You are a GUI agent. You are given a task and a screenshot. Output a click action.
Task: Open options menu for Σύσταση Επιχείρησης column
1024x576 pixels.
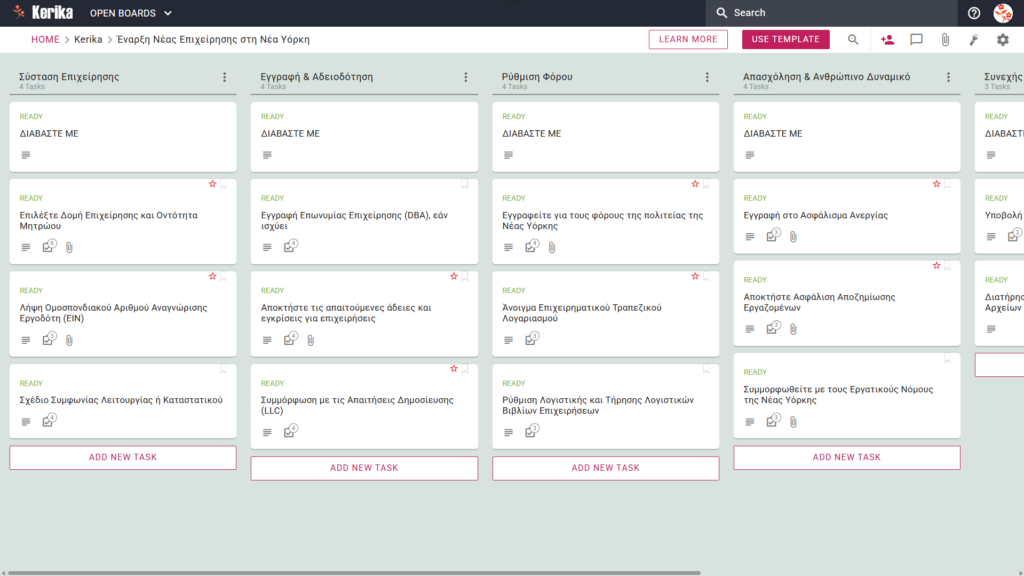coord(225,77)
